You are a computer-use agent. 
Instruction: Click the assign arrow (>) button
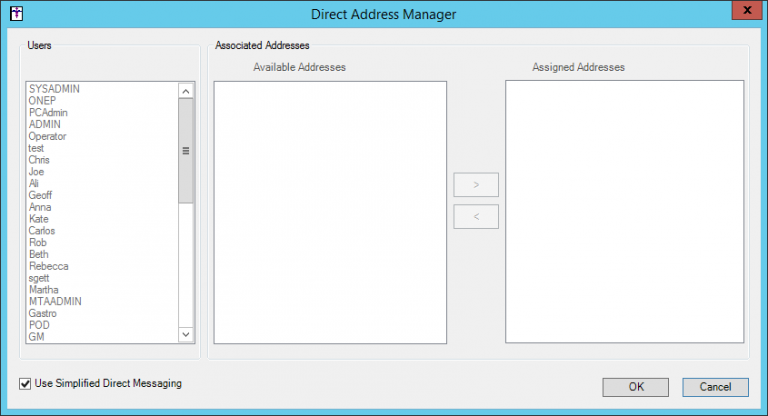pos(475,185)
